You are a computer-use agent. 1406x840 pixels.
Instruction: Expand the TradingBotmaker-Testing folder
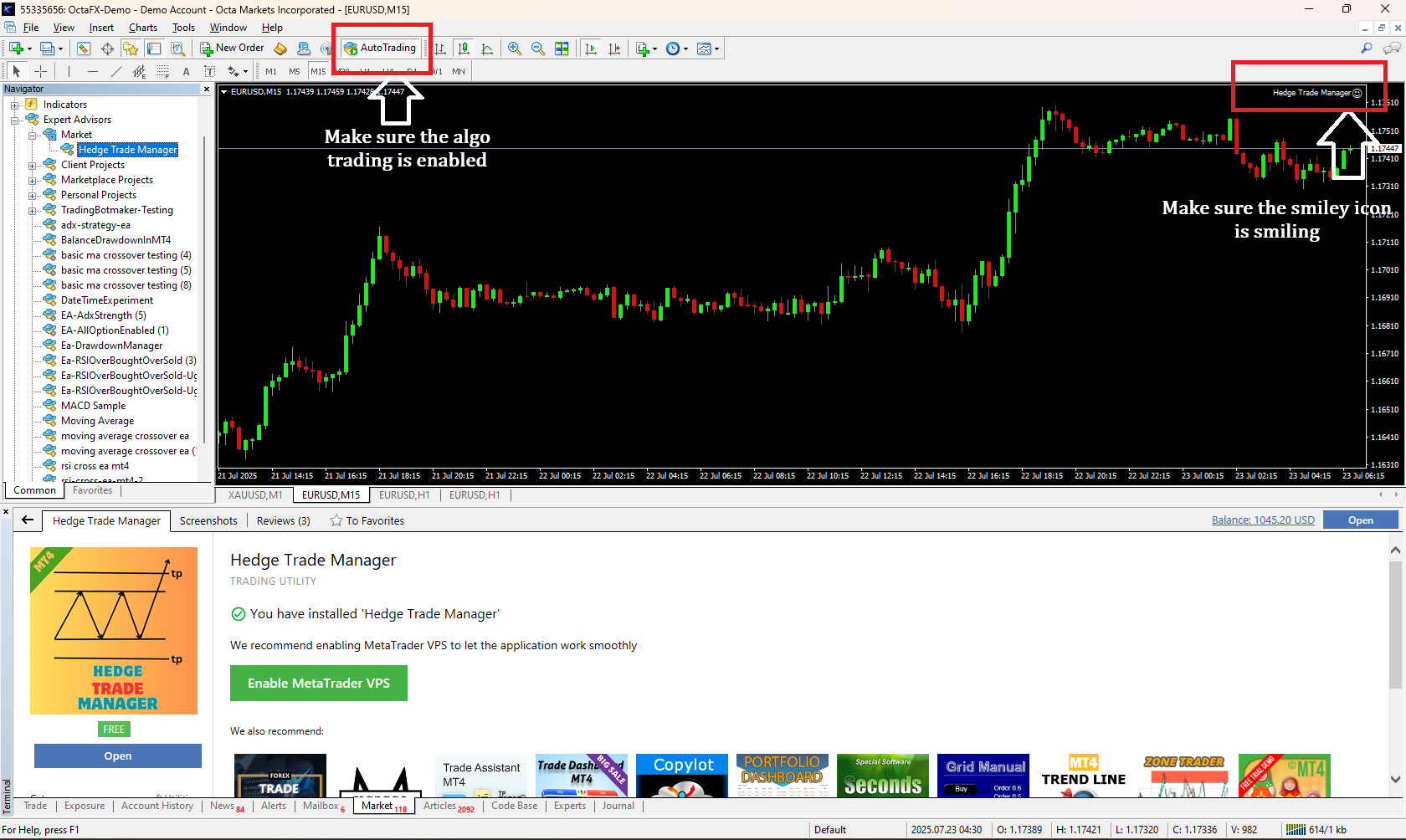tap(33, 210)
